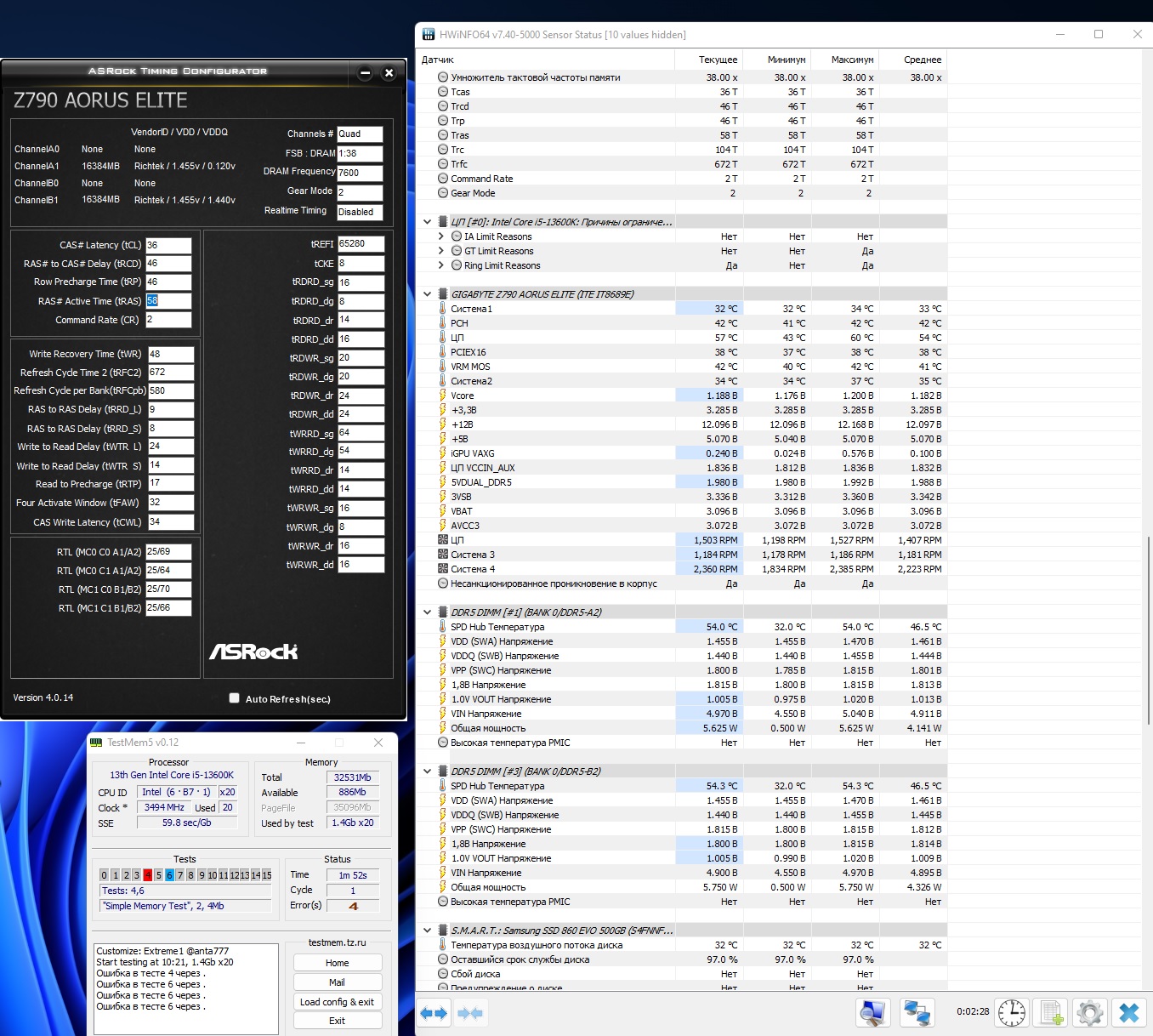Click the monitor icon in HWiNFO bottom toolbar
Image resolution: width=1153 pixels, height=1036 pixels.
coord(872,1012)
